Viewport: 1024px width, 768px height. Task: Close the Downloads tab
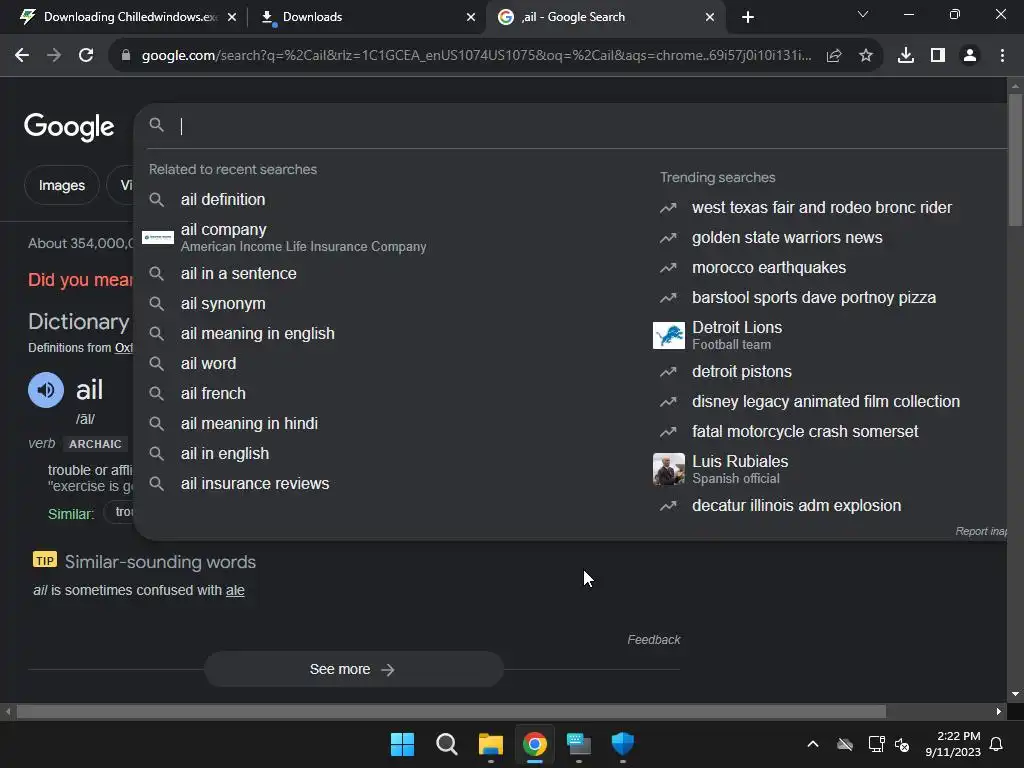[471, 17]
